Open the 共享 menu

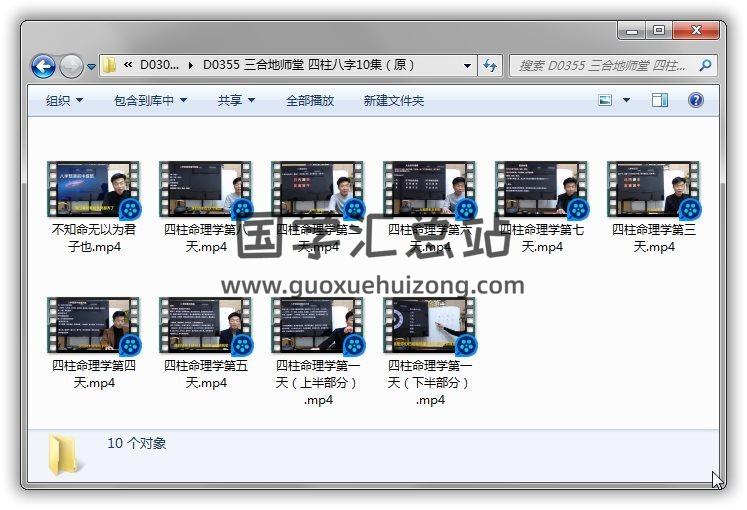236,100
